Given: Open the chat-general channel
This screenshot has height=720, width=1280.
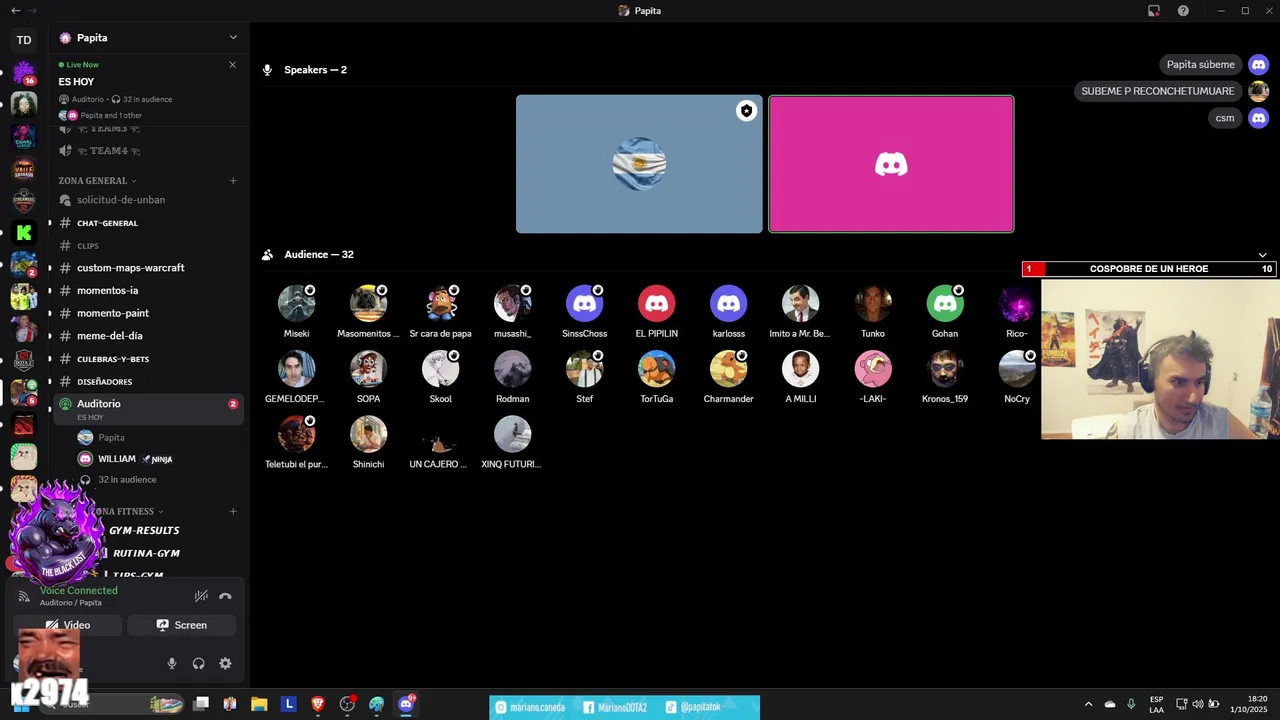Looking at the screenshot, I should pyautogui.click(x=148, y=223).
